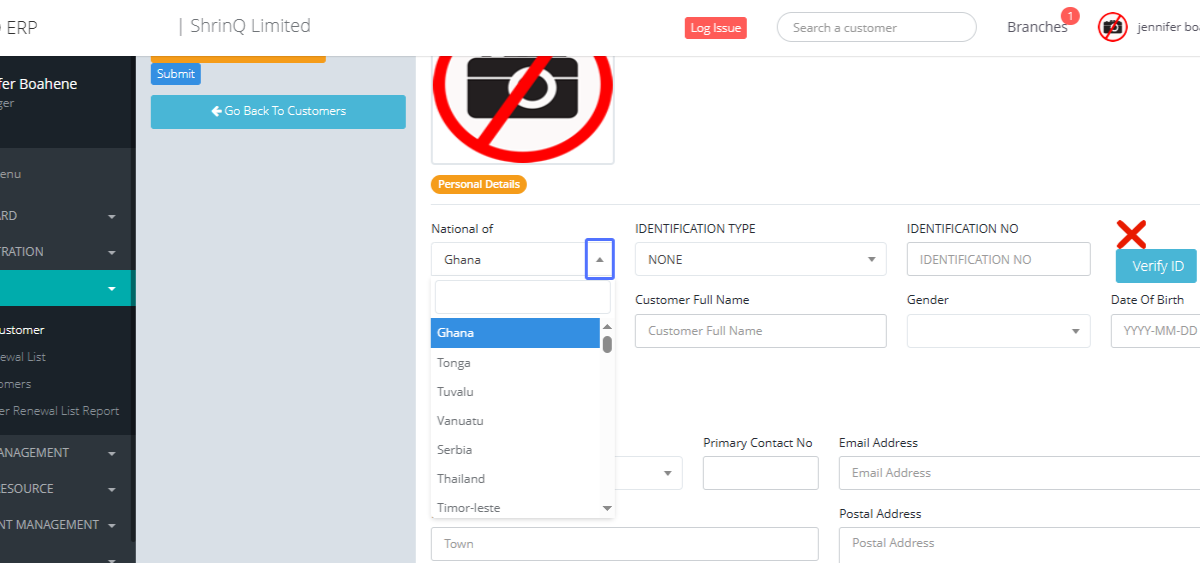Open the Identification Type dropdown

click(x=760, y=259)
